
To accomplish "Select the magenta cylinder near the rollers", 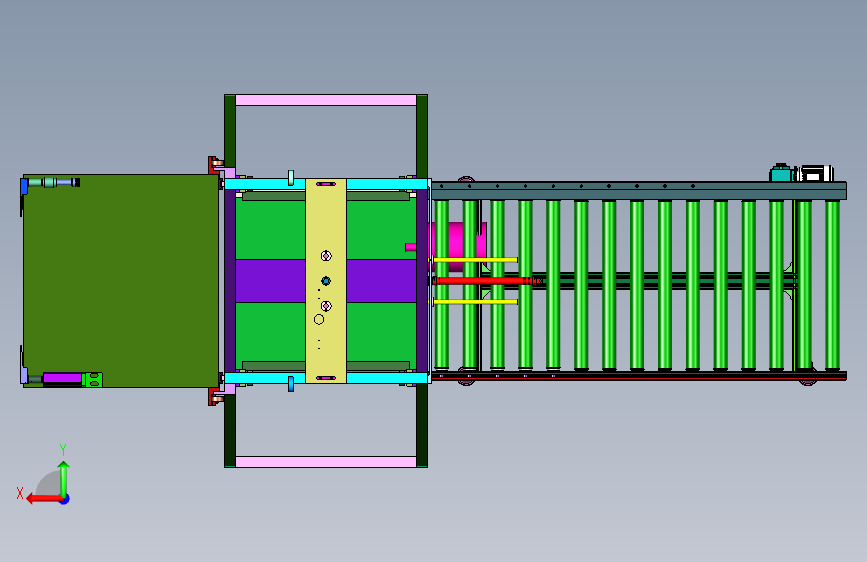I will point(458,246).
